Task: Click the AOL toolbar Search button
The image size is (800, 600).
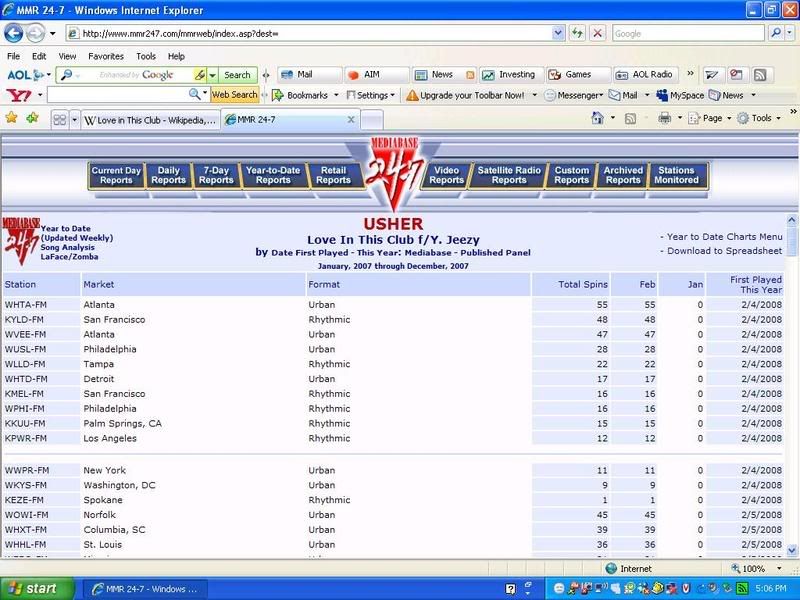Action: click(237, 75)
